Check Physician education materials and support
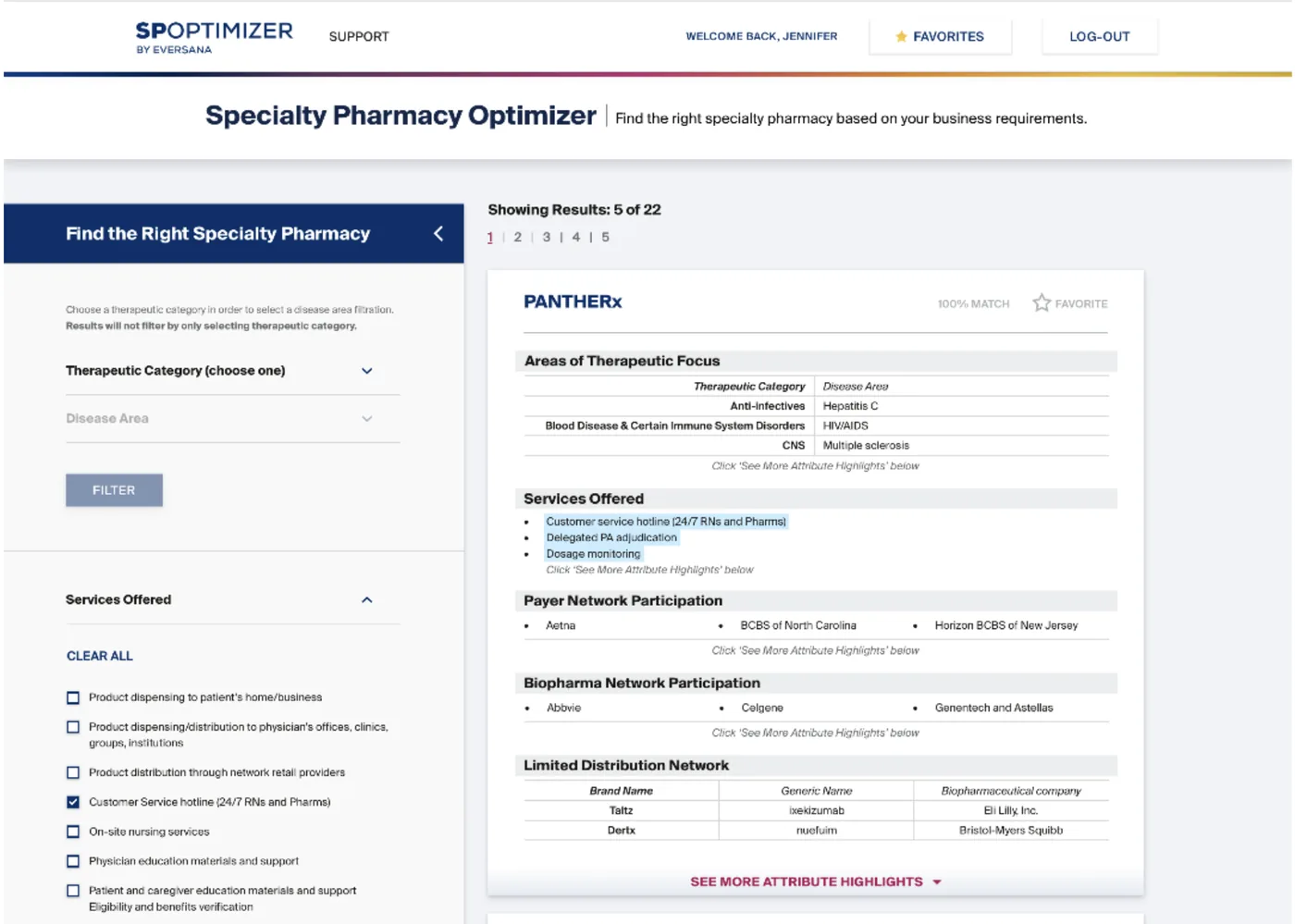Image resolution: width=1295 pixels, height=924 pixels. pos(73,861)
